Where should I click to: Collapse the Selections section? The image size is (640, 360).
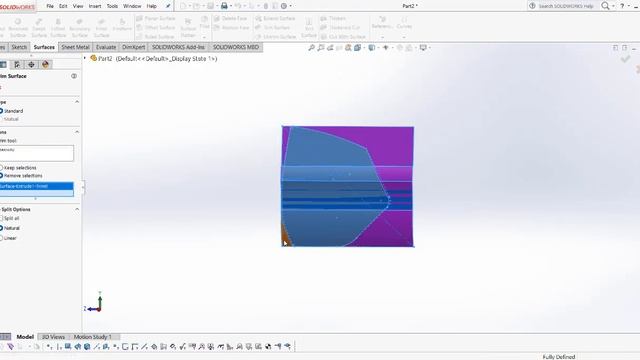click(x=77, y=132)
